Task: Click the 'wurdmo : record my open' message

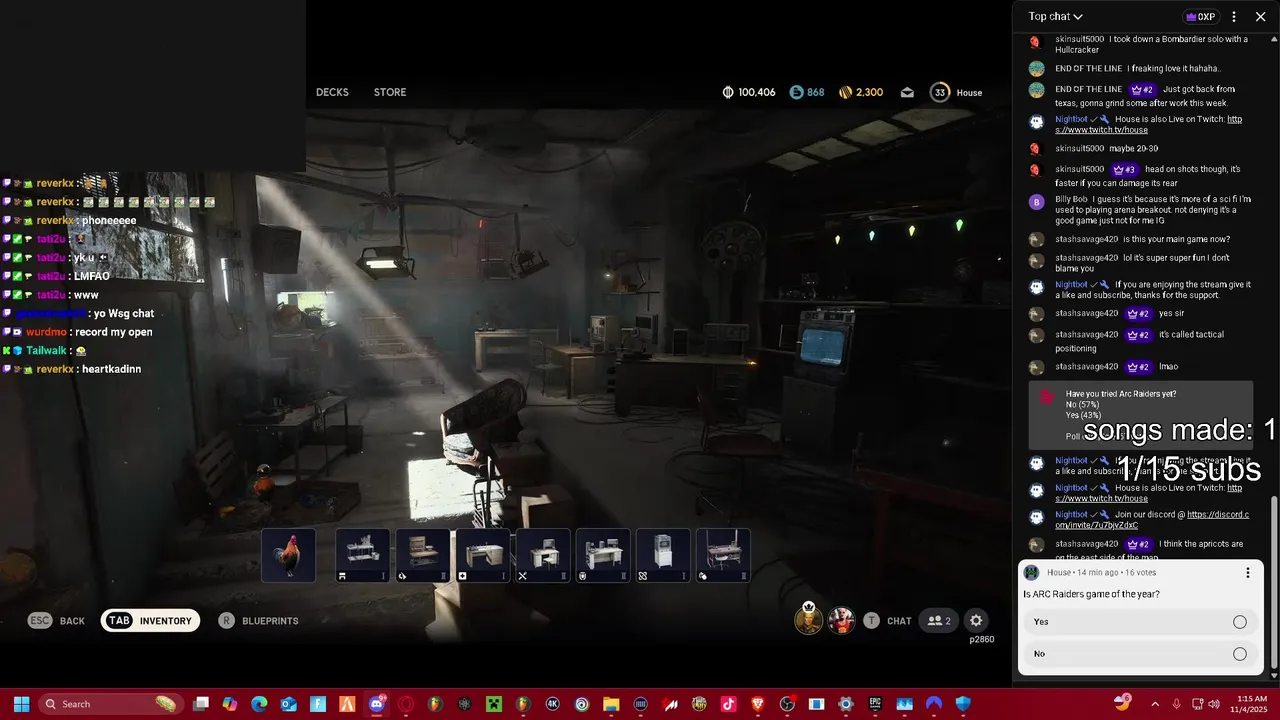Action: point(78,332)
